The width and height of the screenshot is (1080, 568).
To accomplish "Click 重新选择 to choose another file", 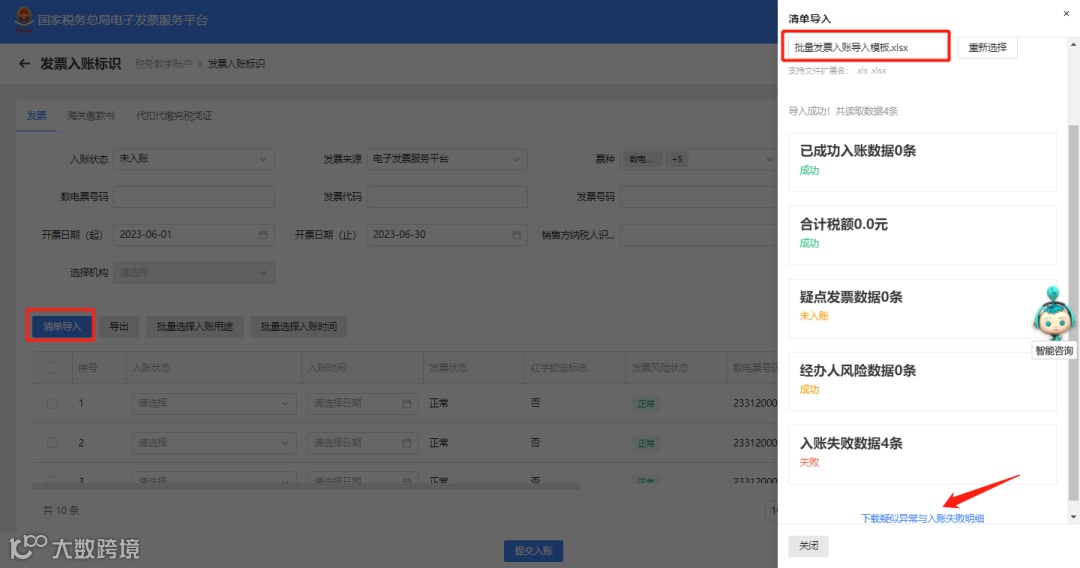I will (988, 48).
